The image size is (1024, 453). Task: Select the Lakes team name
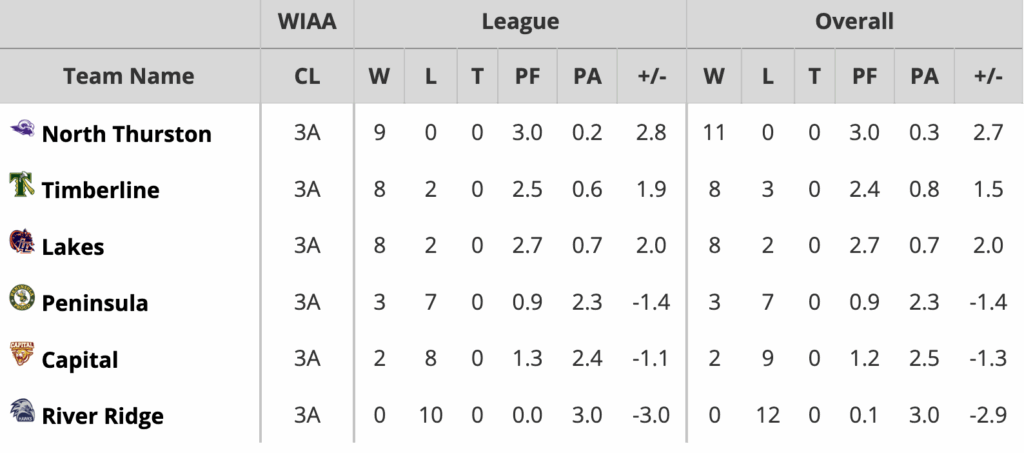pos(73,246)
